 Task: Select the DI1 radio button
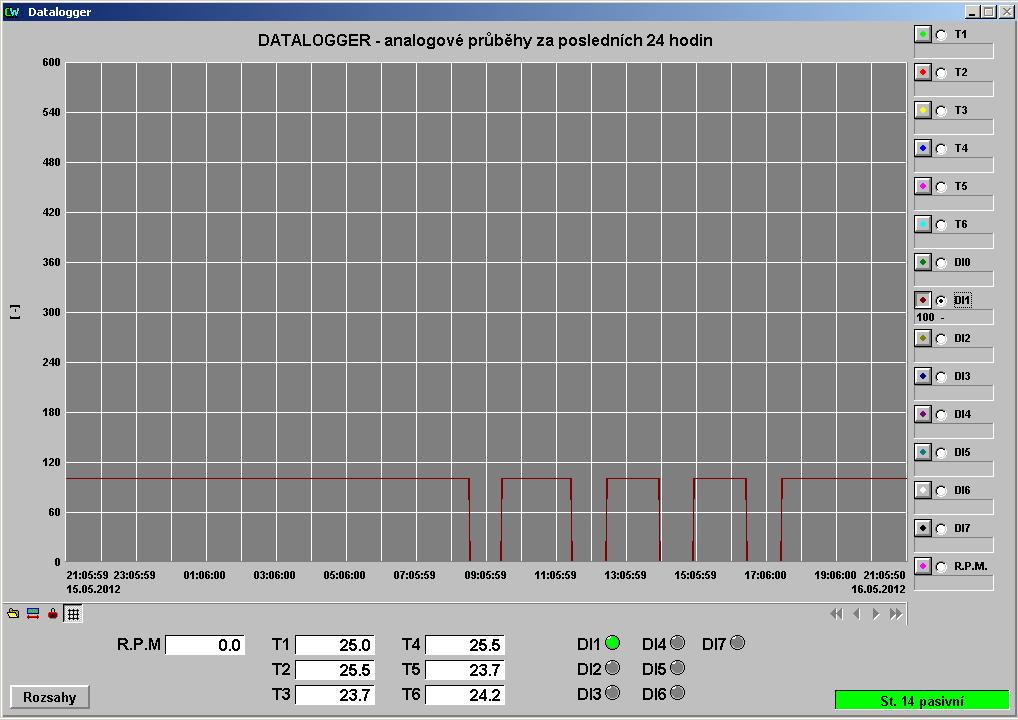coord(941,300)
